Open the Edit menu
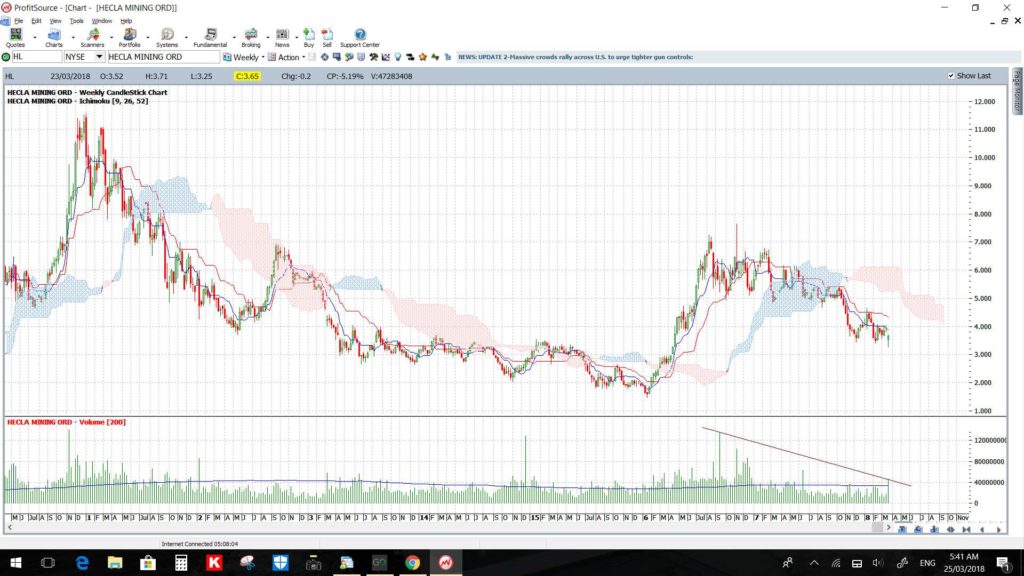The height and width of the screenshot is (576, 1024). tap(36, 21)
